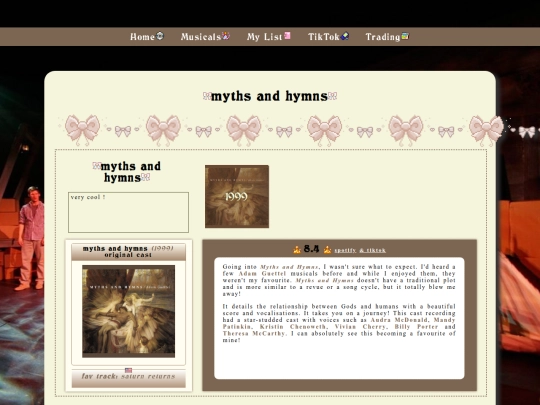
Task: Open the Home navigation link
Action: 142,37
